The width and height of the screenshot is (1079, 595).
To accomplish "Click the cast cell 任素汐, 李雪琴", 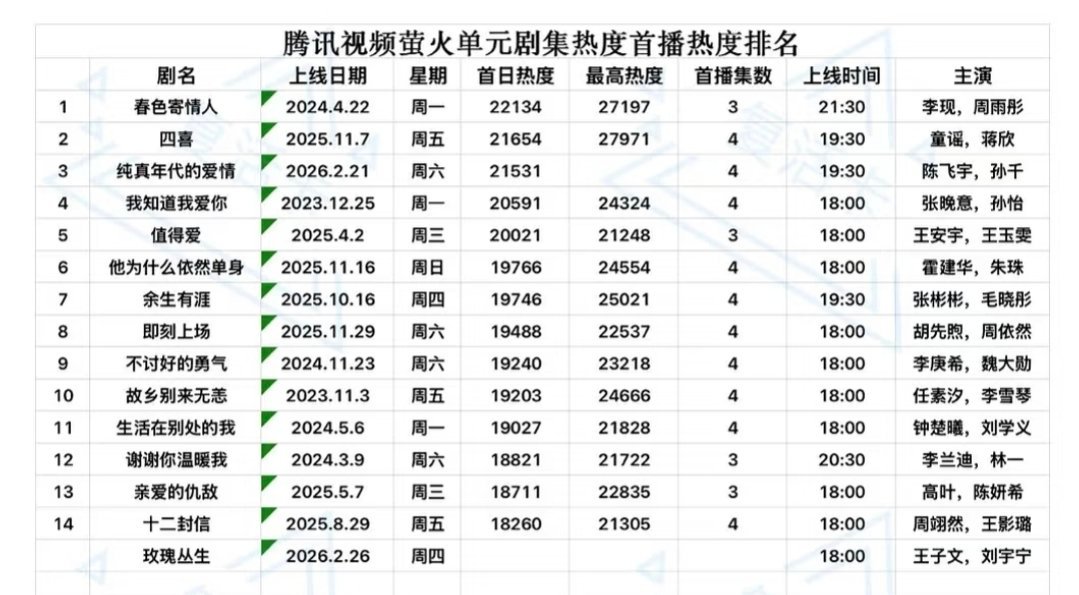I will [972, 396].
